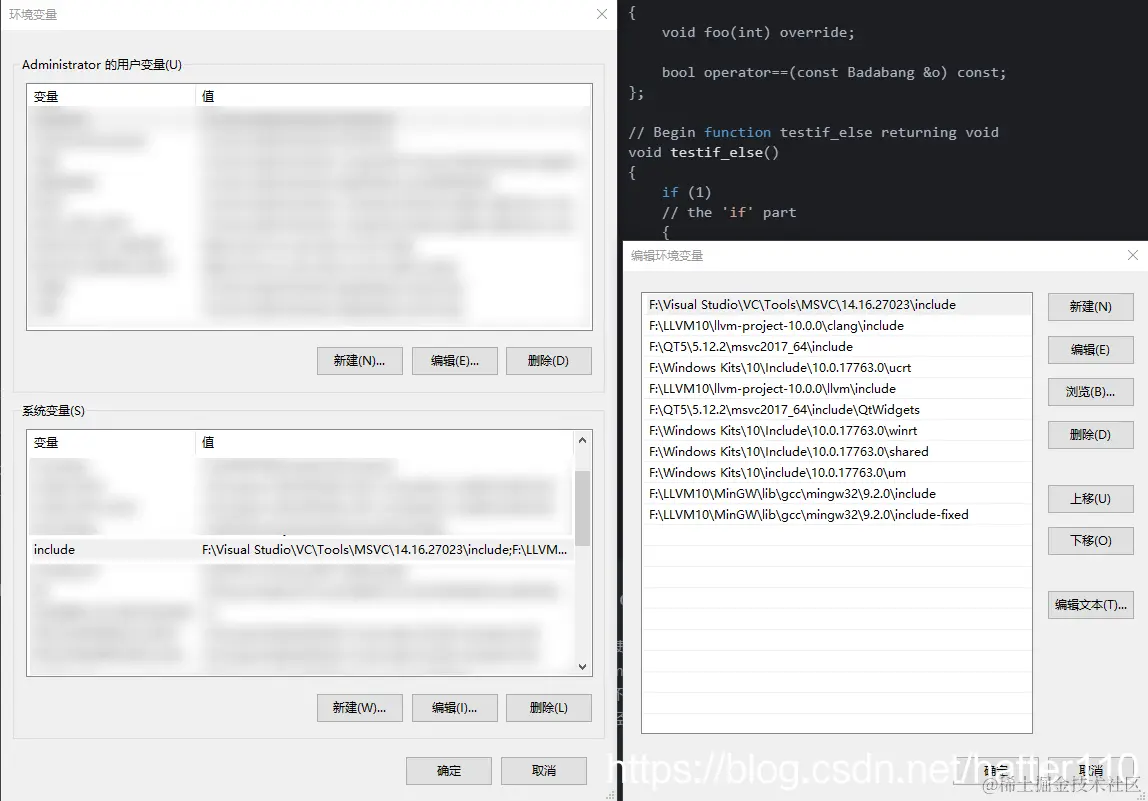Click 上移(U) to move entry up
Viewport: 1148px width, 801px height.
1091,499
